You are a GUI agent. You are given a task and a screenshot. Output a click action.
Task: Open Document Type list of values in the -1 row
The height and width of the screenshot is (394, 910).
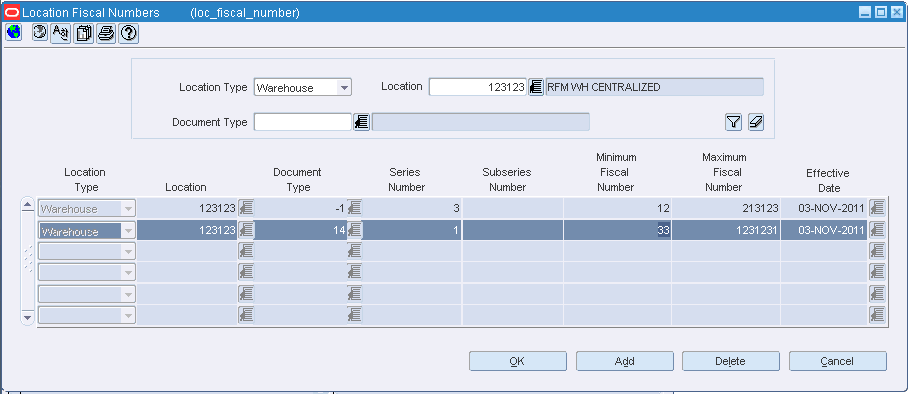point(355,208)
